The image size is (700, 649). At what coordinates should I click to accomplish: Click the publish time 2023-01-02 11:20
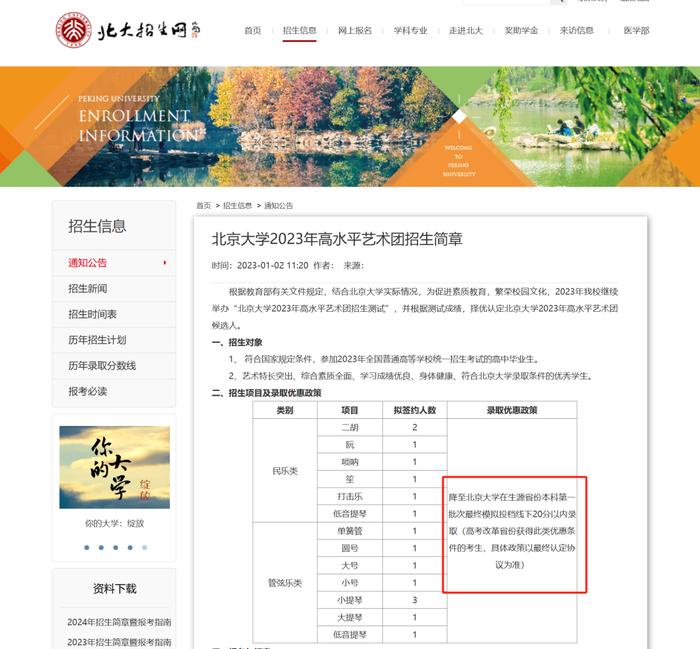pos(272,266)
